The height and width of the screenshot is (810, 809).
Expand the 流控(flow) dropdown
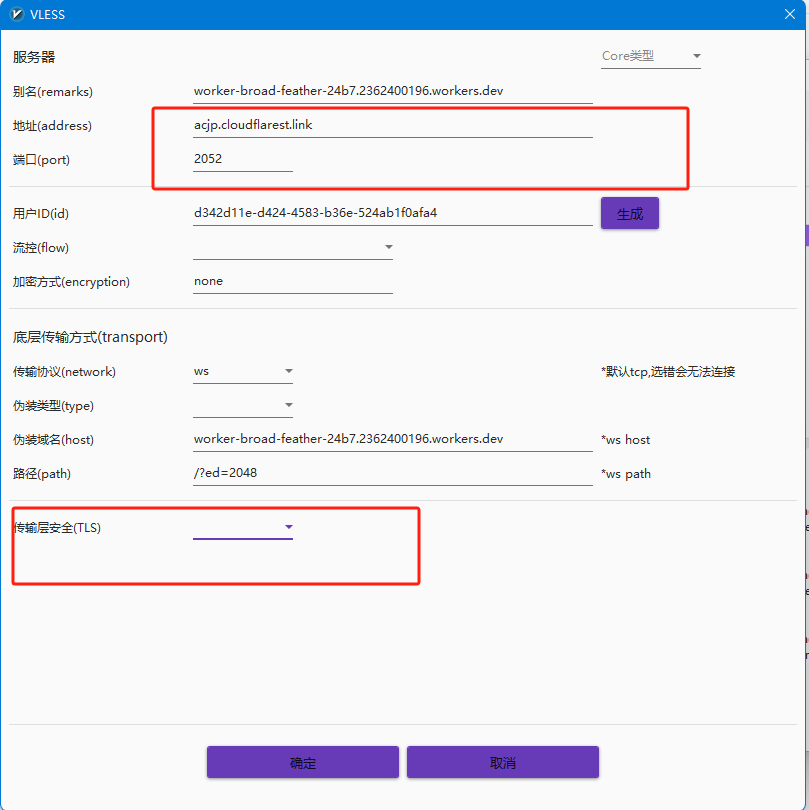coord(292,248)
